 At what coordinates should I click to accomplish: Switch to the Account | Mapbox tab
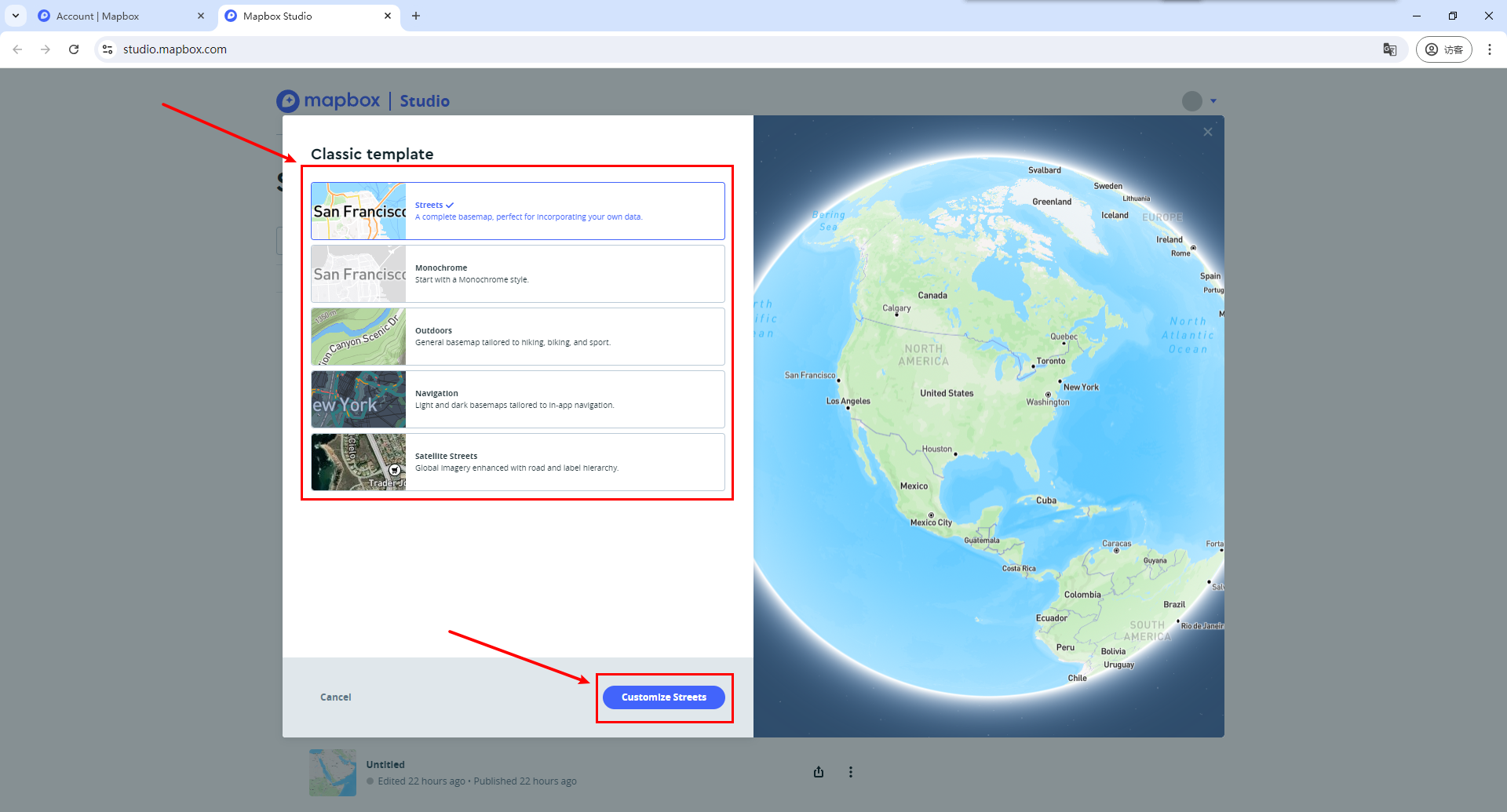click(x=122, y=16)
